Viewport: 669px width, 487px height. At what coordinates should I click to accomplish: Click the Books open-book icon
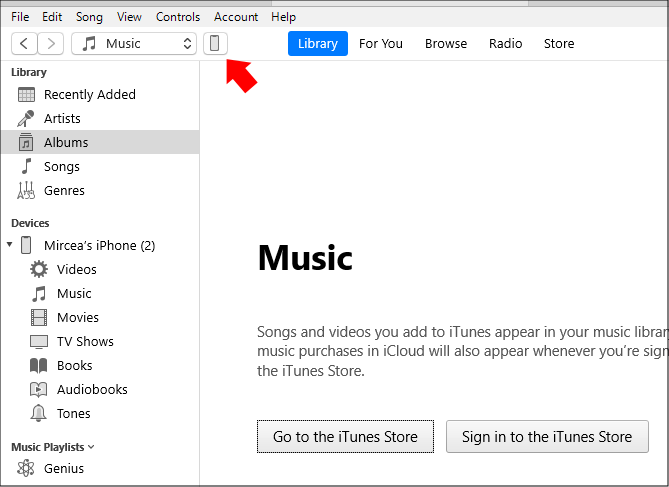point(38,366)
